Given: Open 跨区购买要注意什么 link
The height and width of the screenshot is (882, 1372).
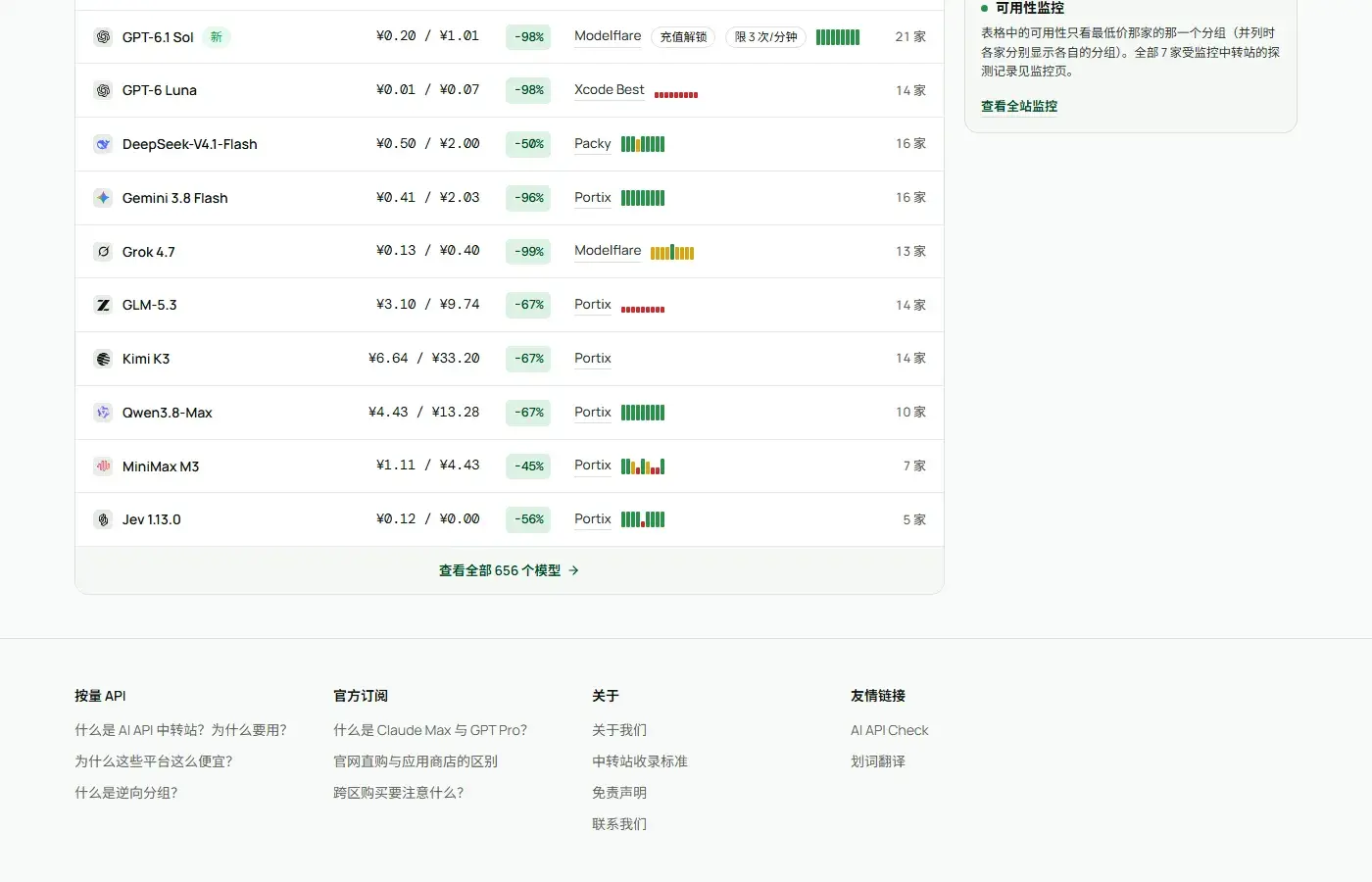Looking at the screenshot, I should tap(399, 793).
